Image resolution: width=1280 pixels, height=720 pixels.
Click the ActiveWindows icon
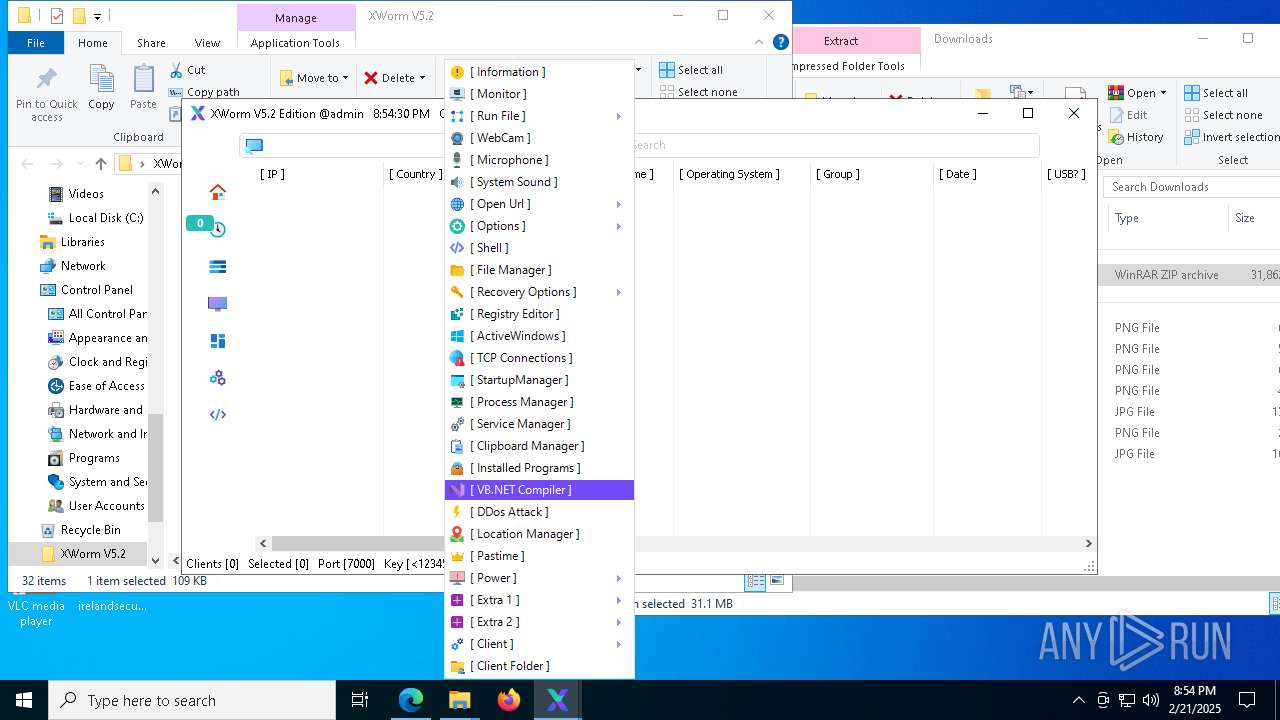(457, 336)
